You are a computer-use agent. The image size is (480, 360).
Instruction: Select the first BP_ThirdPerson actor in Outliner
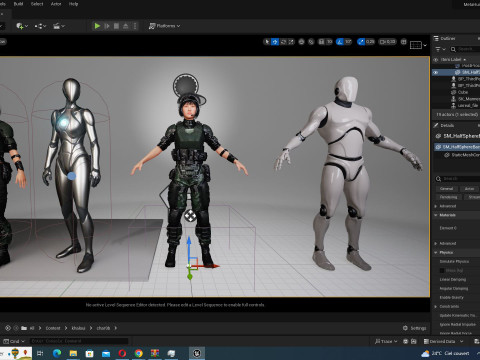point(465,79)
